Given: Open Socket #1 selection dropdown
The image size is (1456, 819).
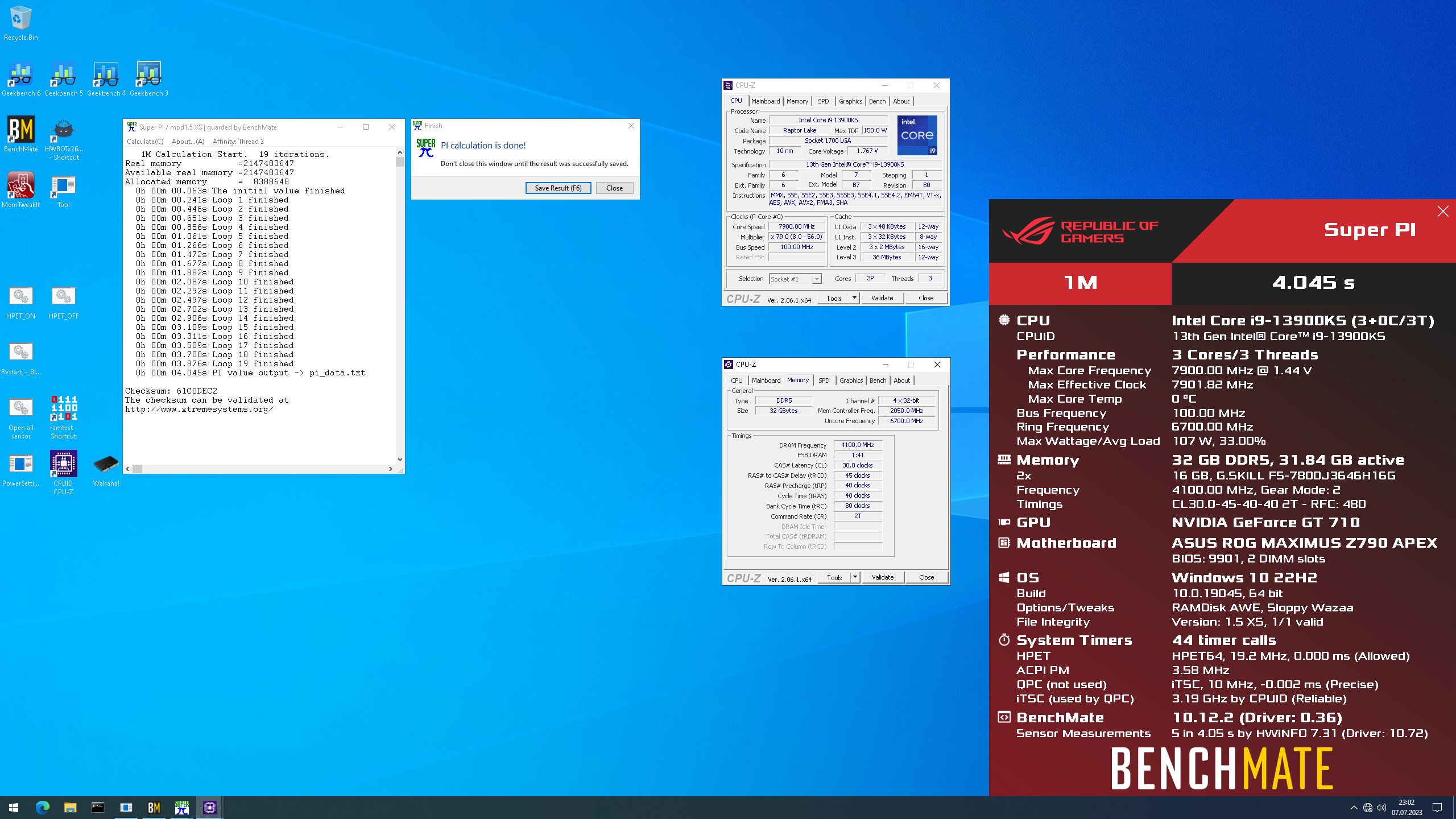Looking at the screenshot, I should click(x=795, y=279).
